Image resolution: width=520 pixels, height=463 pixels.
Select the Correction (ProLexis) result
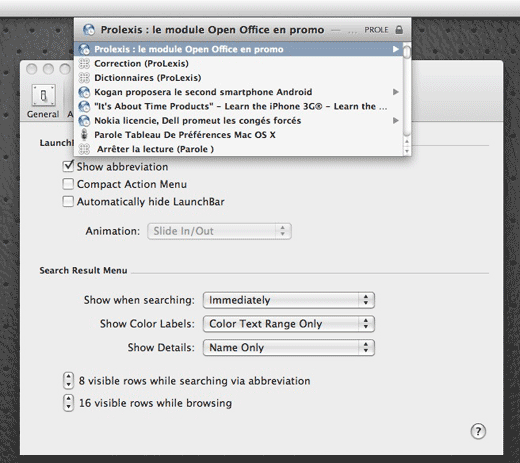[x=238, y=63]
